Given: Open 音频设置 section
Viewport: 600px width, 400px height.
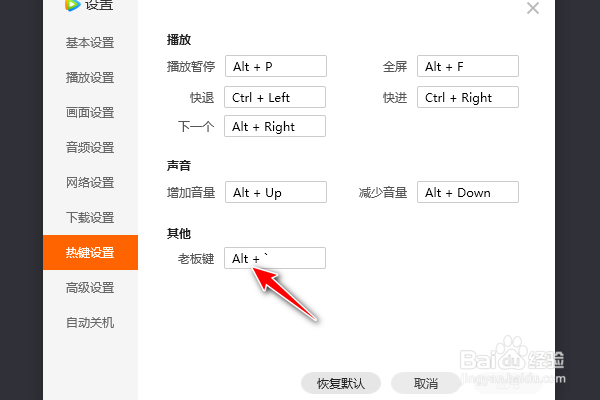Looking at the screenshot, I should pos(90,148).
